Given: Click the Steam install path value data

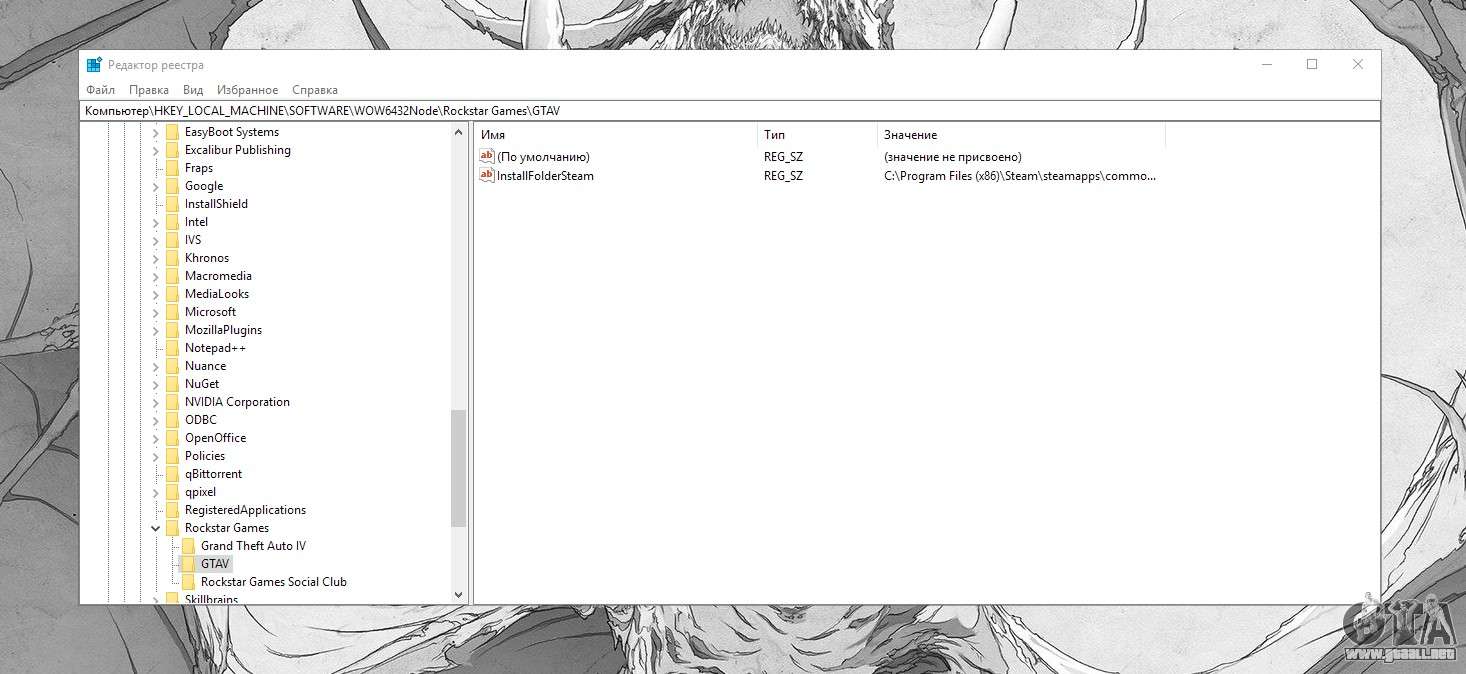Looking at the screenshot, I should (x=1020, y=176).
